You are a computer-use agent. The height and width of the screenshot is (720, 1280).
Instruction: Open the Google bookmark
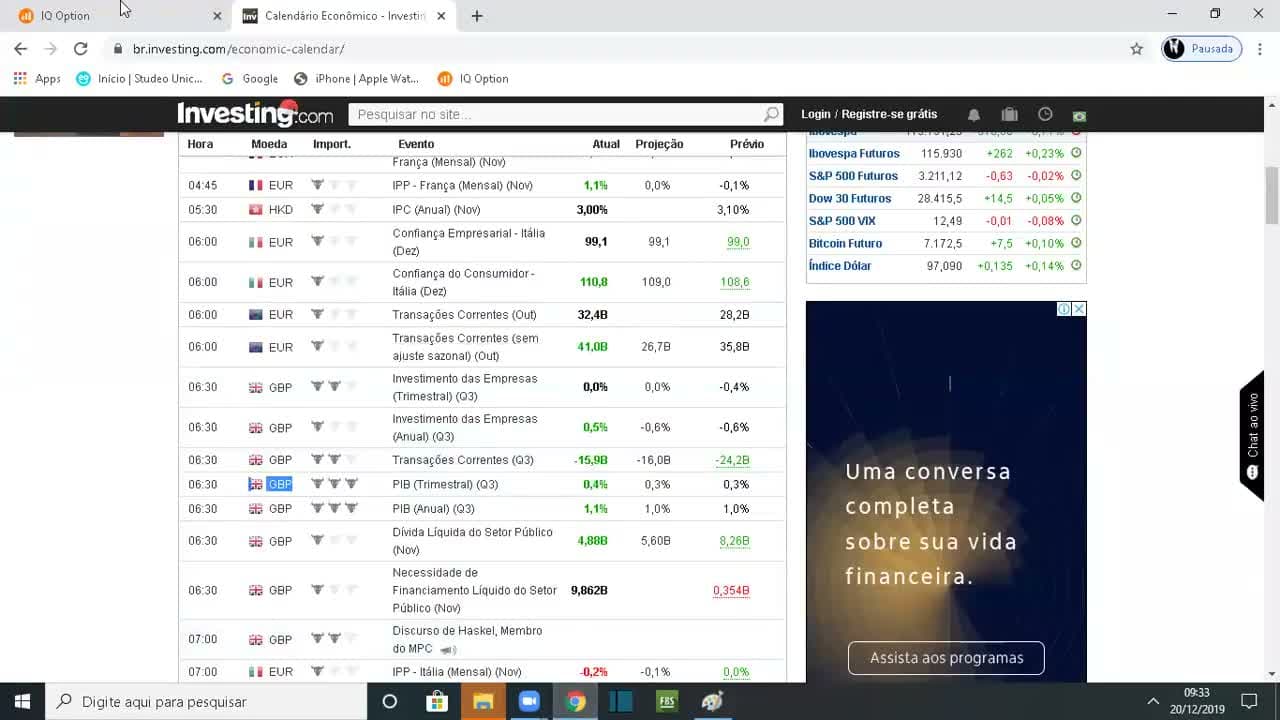point(250,79)
